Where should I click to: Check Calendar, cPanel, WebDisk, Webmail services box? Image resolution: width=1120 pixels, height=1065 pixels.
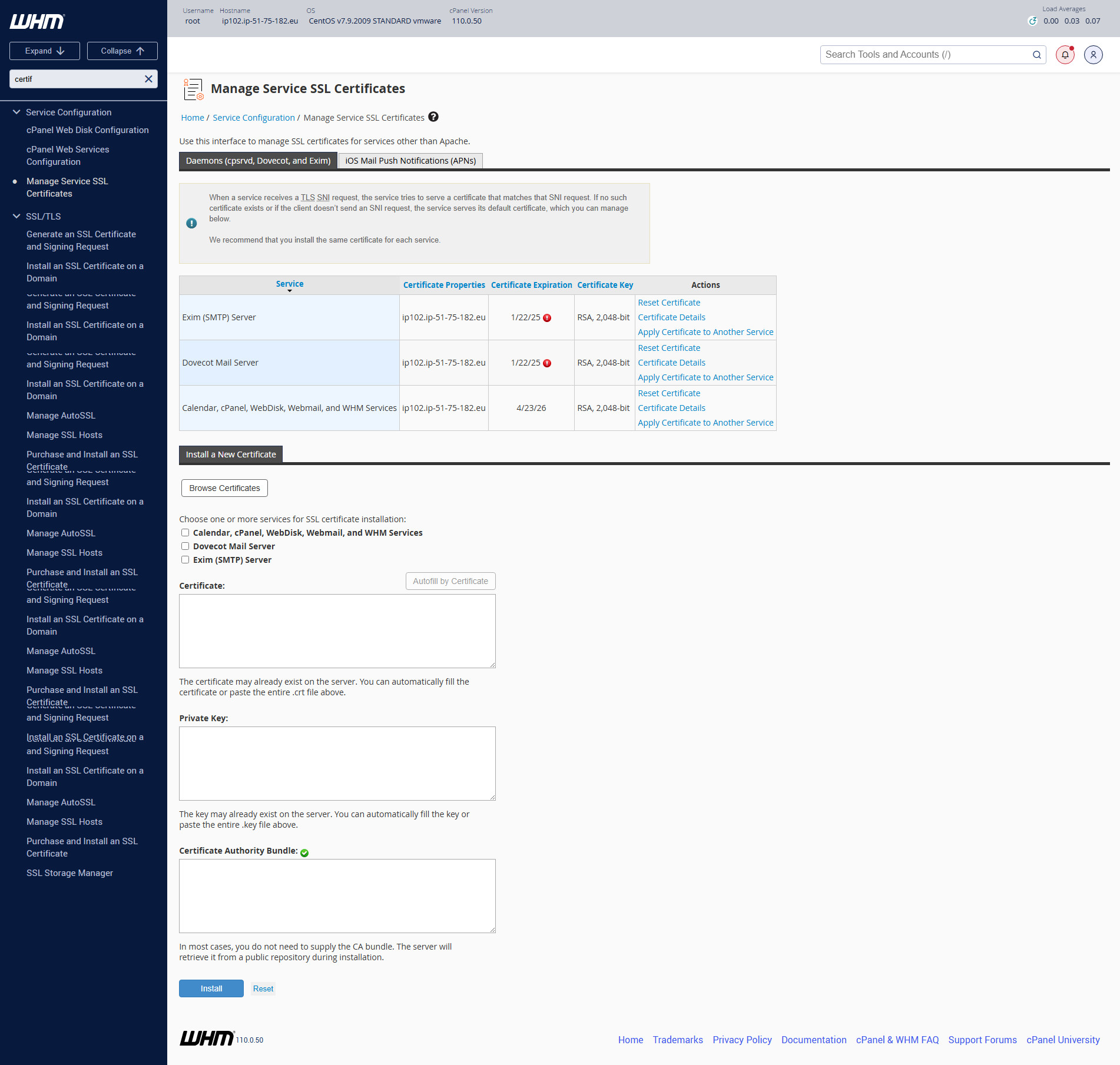[x=185, y=533]
